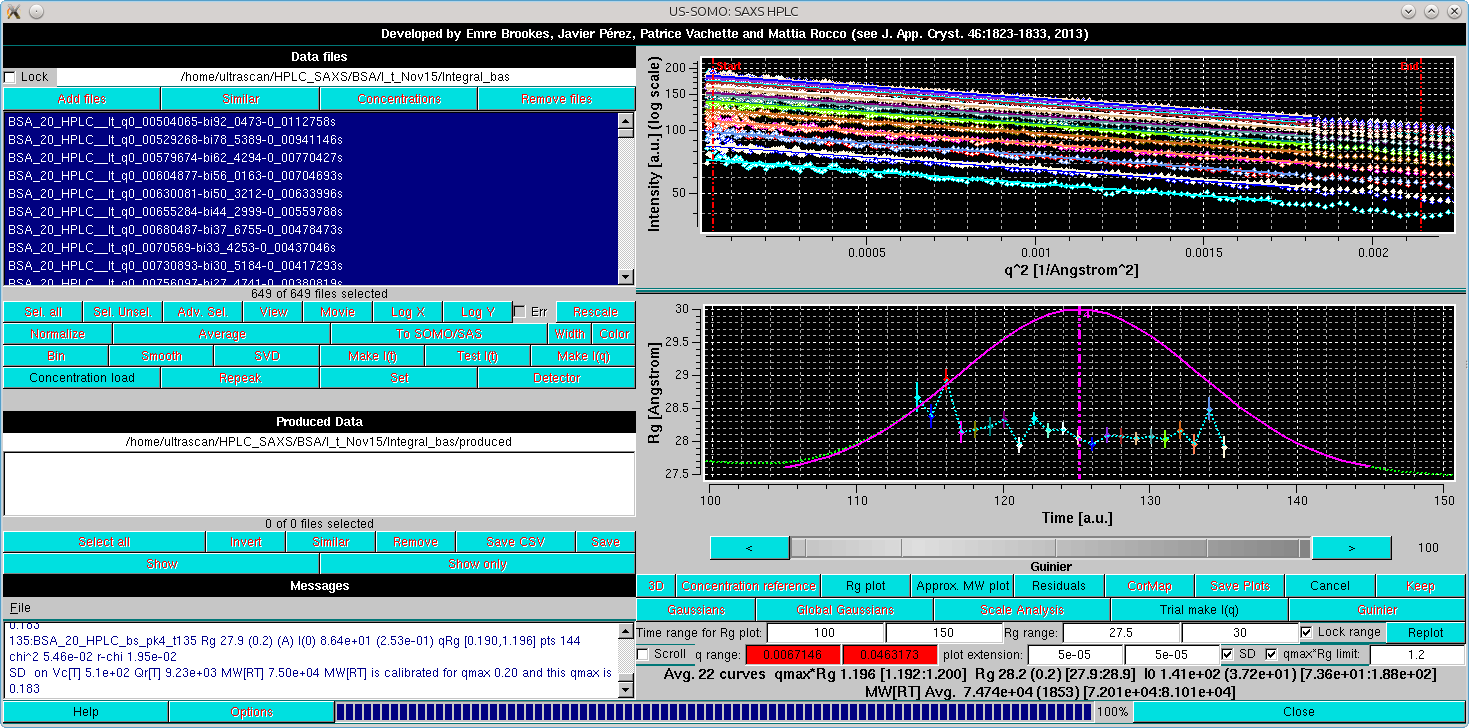Image resolution: width=1469 pixels, height=728 pixels.
Task: Click the Similar button under Data files
Action: (240, 99)
